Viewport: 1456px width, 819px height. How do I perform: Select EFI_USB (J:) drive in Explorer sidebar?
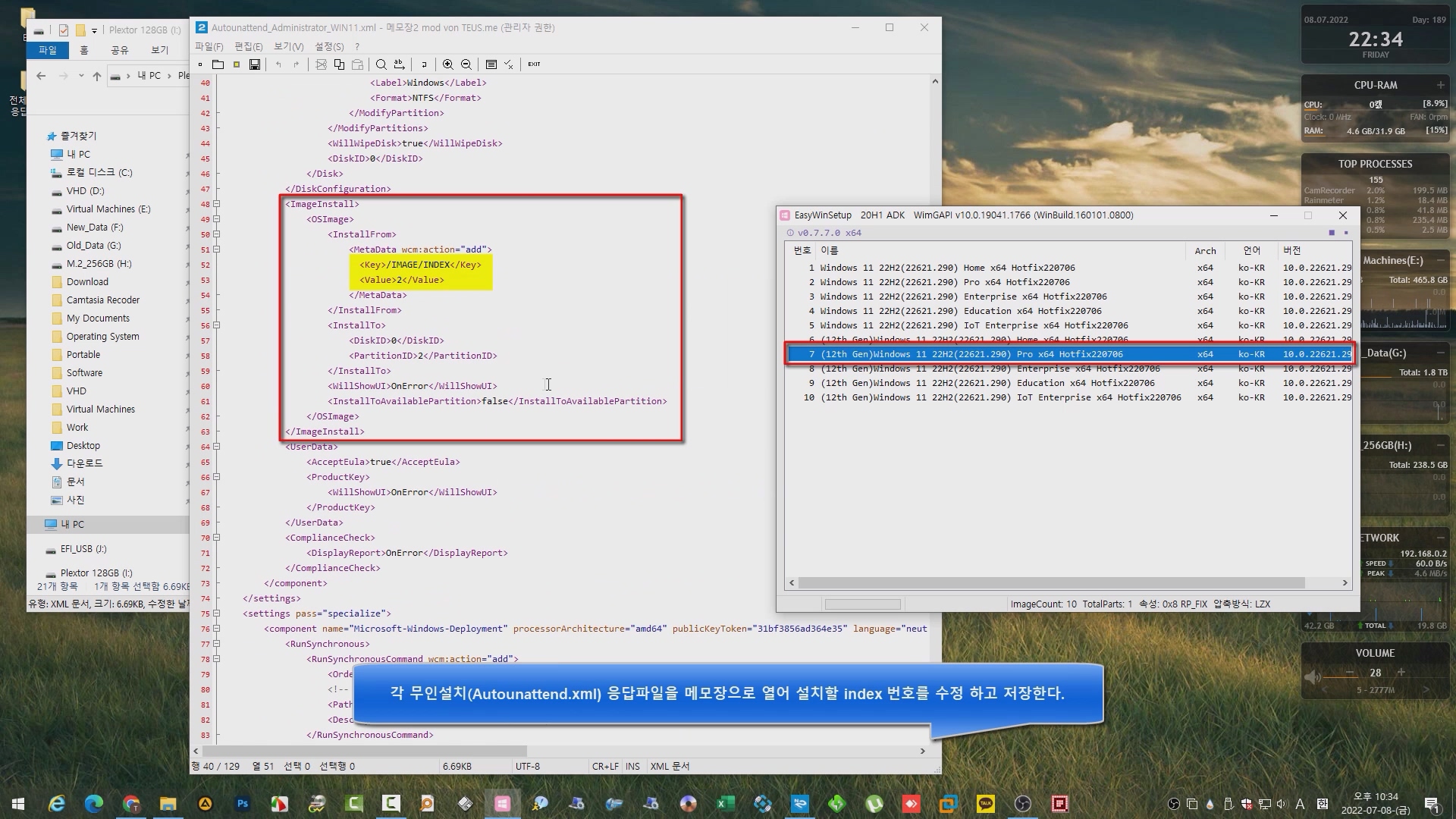point(83,549)
